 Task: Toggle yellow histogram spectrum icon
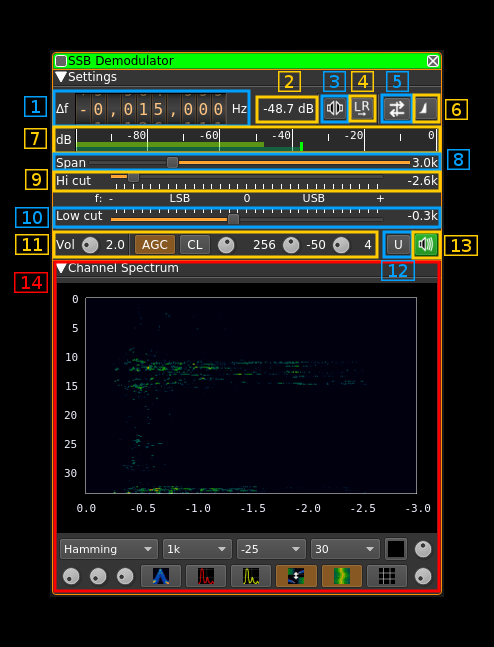251,576
